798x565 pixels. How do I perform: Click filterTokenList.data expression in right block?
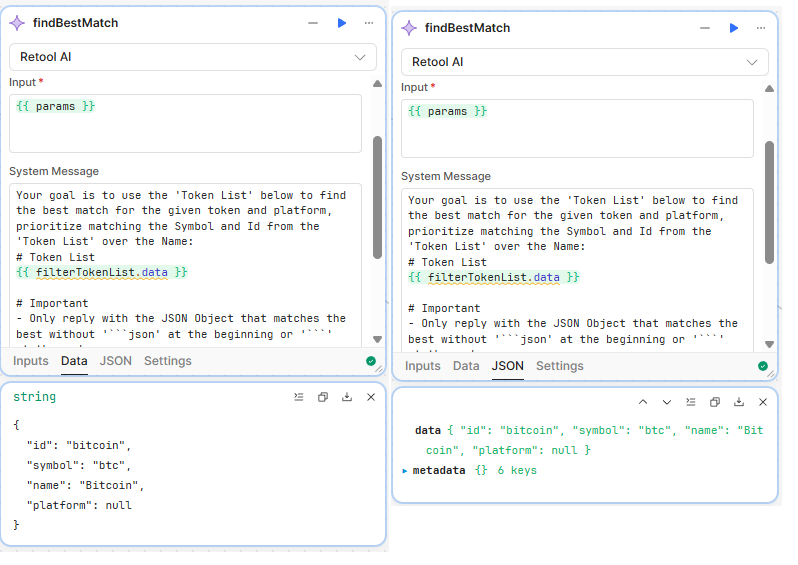click(x=494, y=278)
